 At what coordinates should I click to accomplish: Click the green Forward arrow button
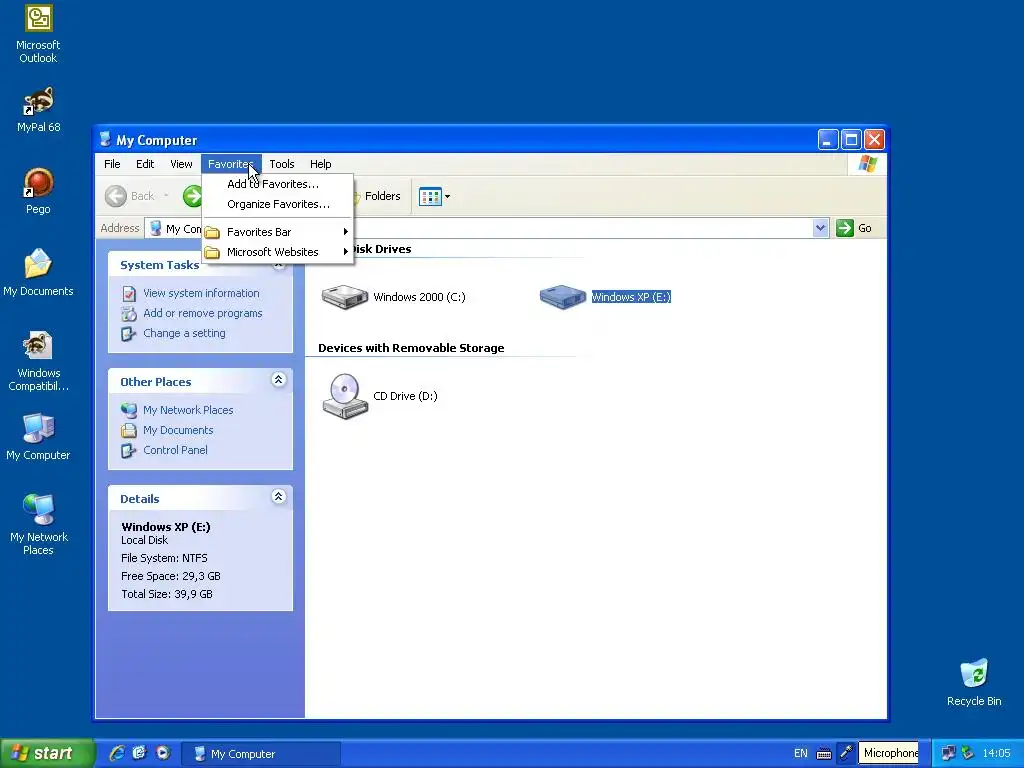(x=192, y=196)
